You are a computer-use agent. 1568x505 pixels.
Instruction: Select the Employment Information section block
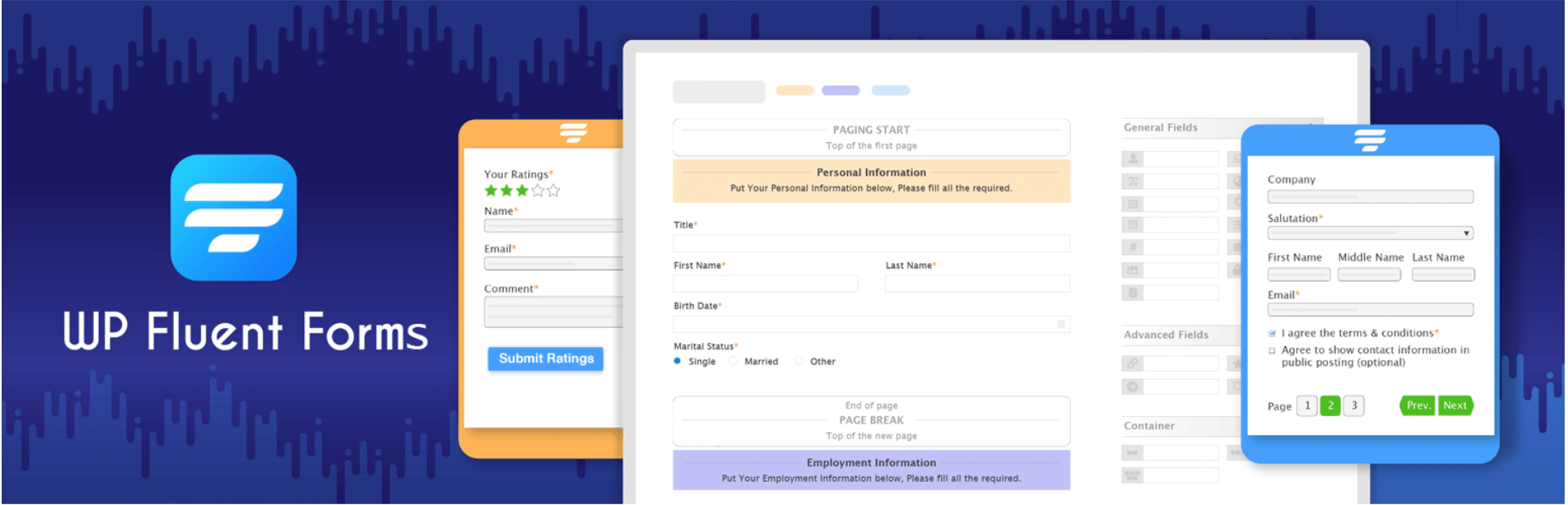coord(871,470)
